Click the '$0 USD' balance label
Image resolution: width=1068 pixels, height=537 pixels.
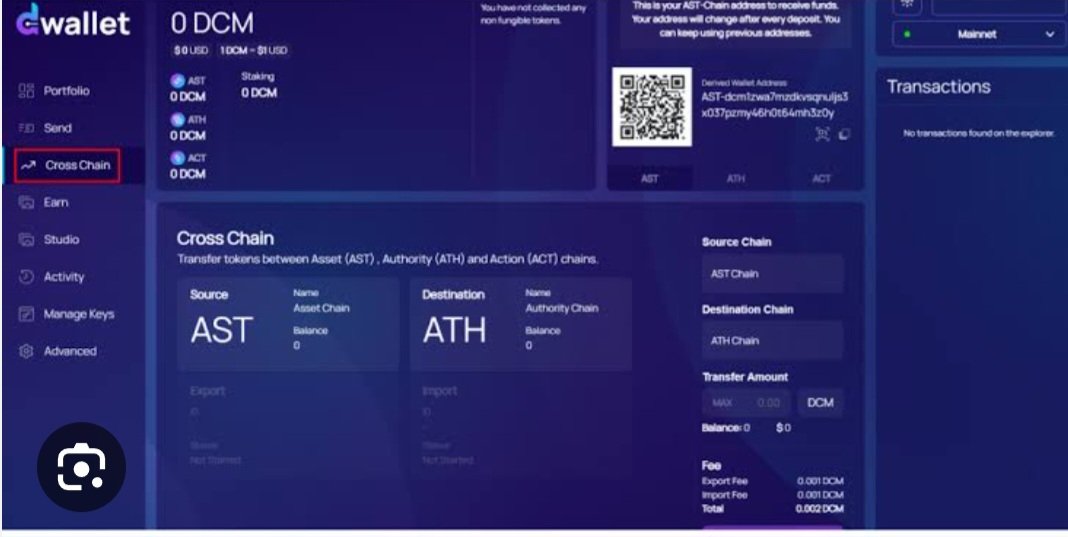pyautogui.click(x=191, y=50)
